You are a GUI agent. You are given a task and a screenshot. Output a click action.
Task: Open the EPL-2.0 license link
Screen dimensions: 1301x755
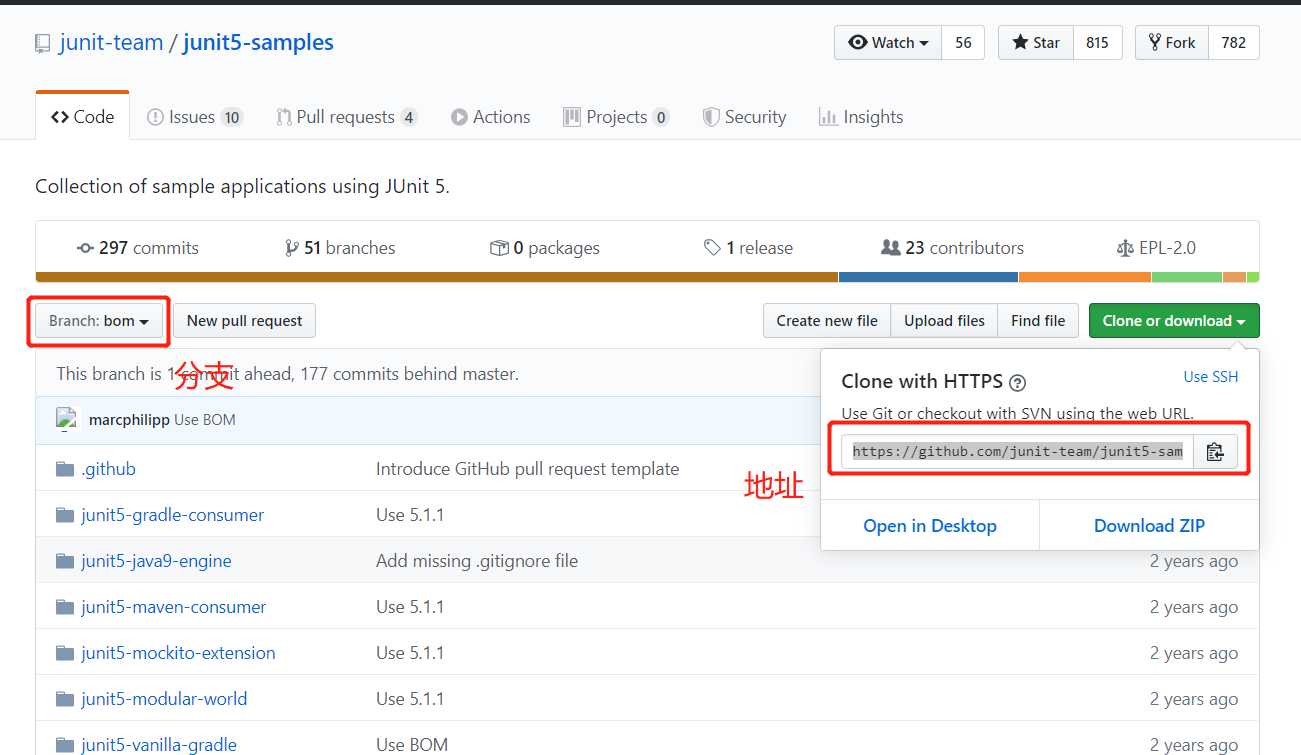pyautogui.click(x=1156, y=248)
